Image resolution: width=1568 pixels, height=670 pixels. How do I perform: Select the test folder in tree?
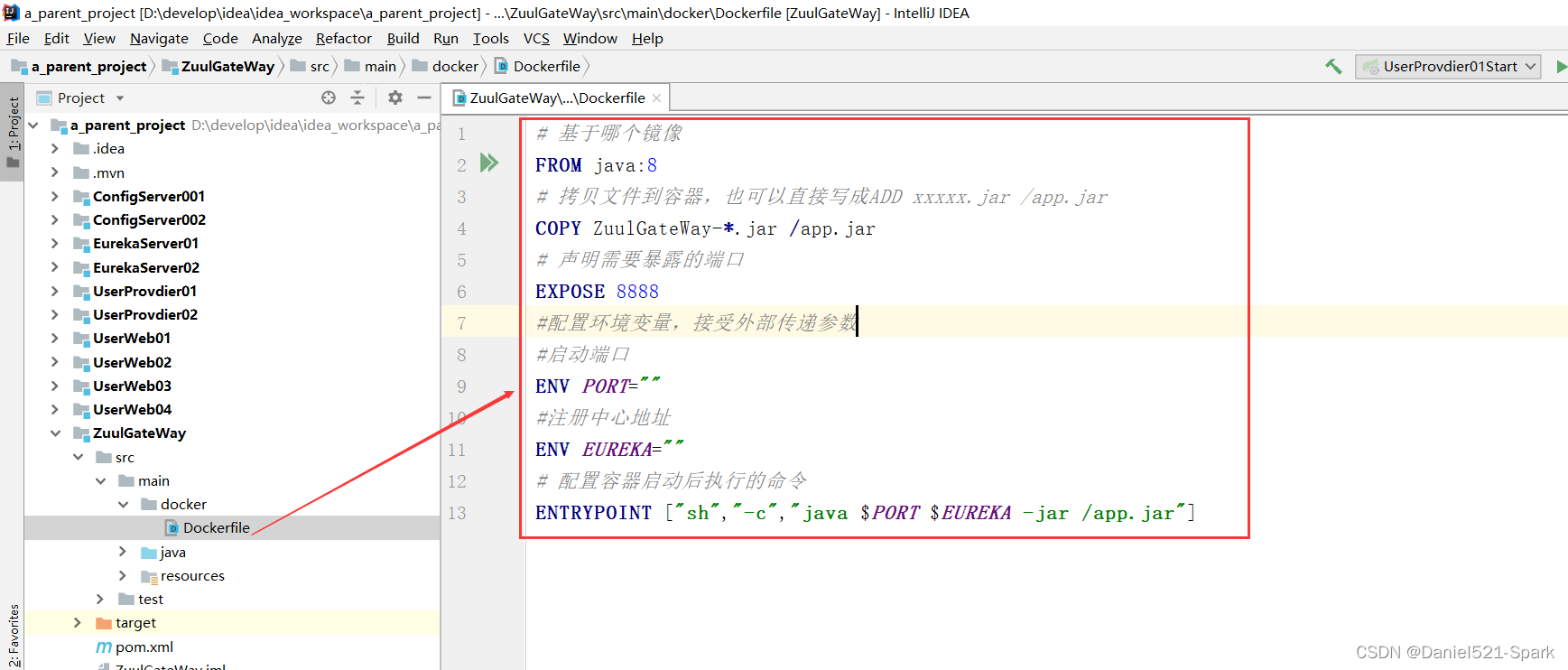151,599
